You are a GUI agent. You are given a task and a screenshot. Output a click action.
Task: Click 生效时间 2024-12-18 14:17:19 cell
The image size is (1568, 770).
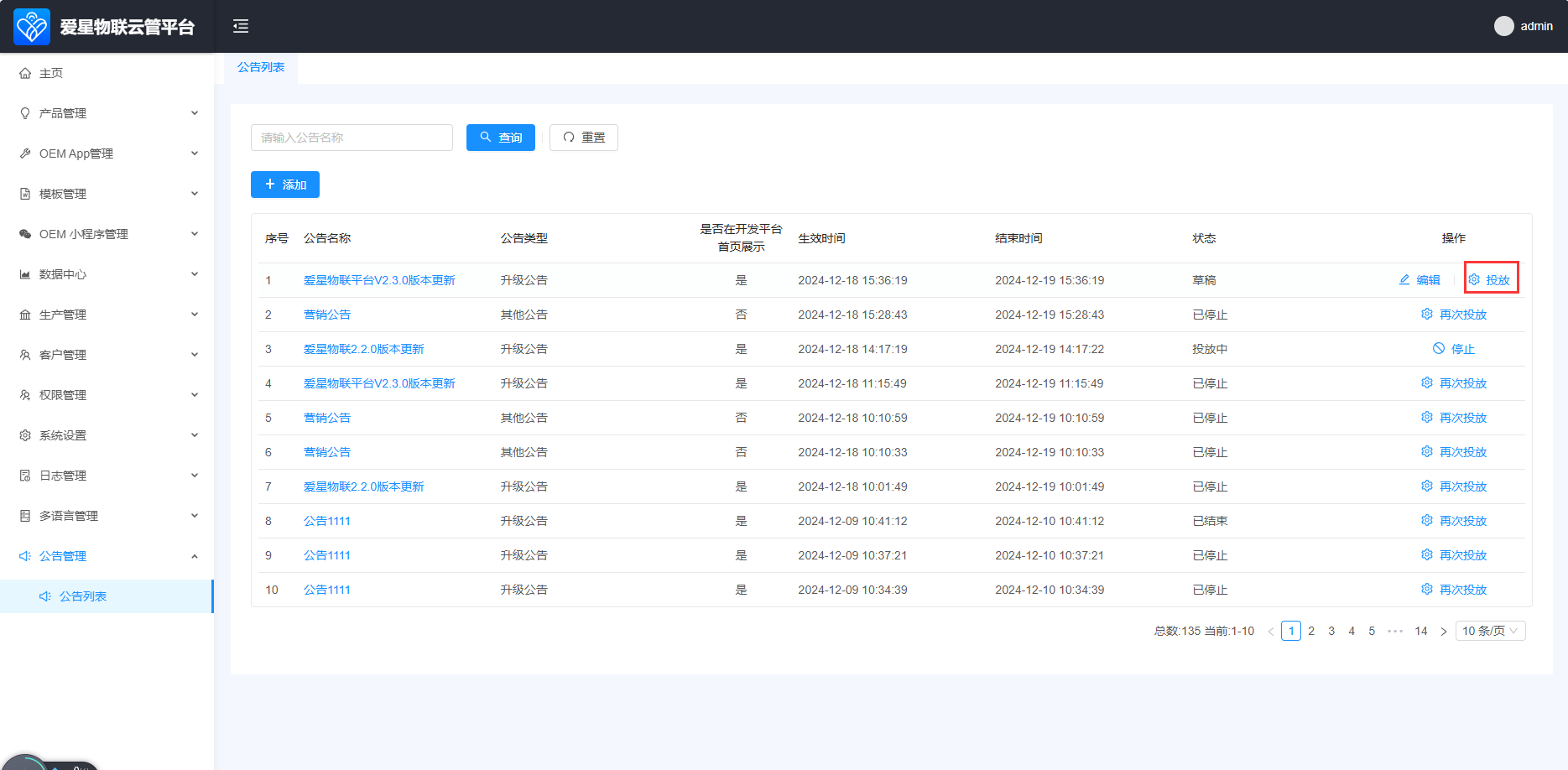click(852, 349)
